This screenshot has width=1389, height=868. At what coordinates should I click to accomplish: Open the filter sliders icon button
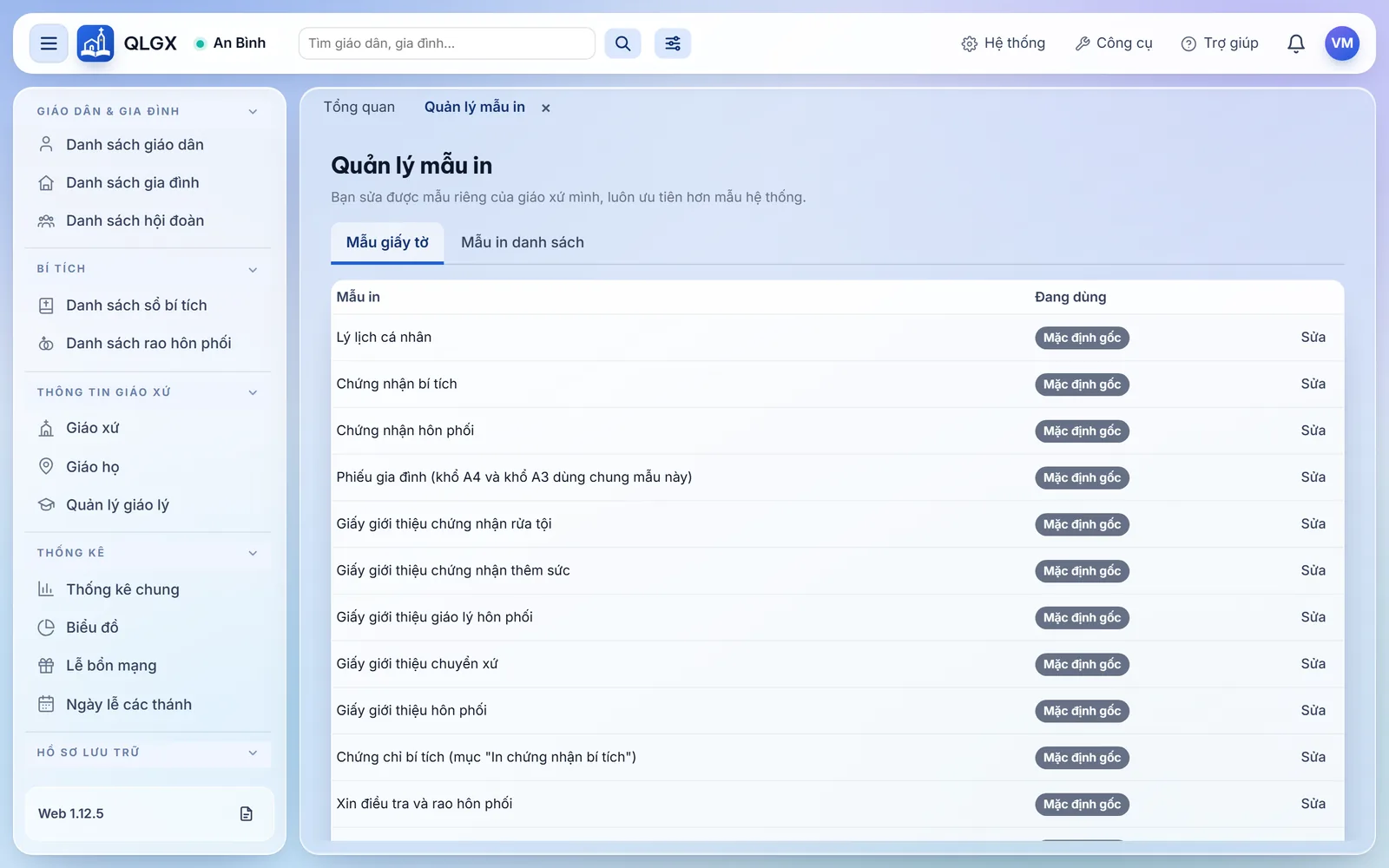click(673, 43)
